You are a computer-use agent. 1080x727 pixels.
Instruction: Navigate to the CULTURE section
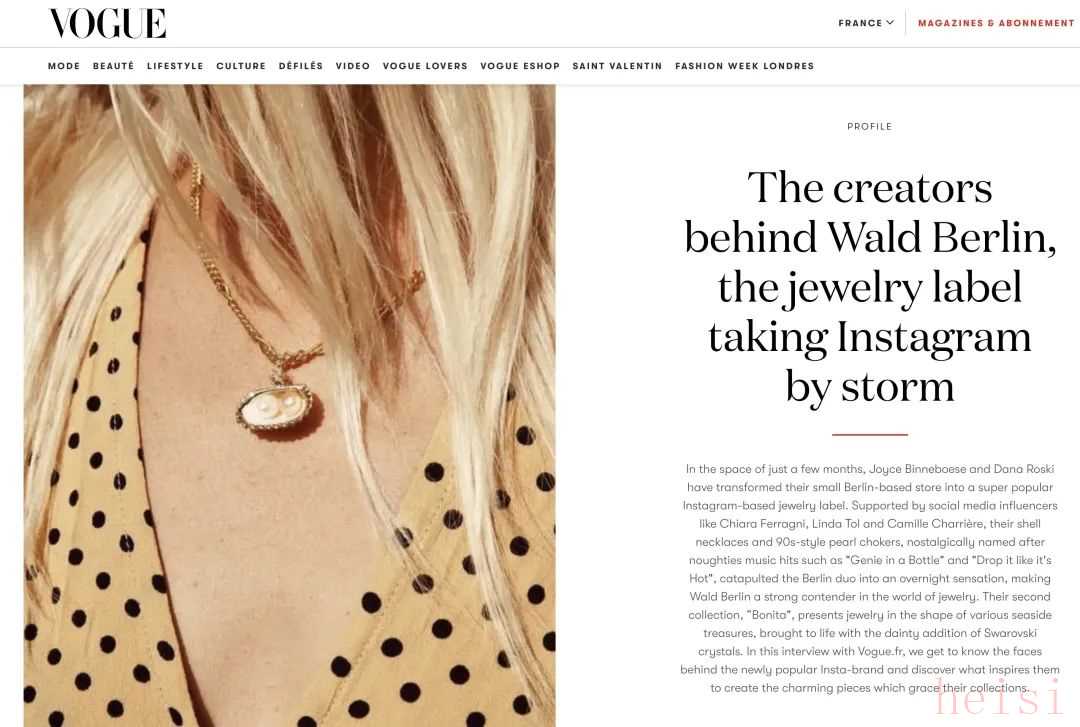(x=241, y=66)
